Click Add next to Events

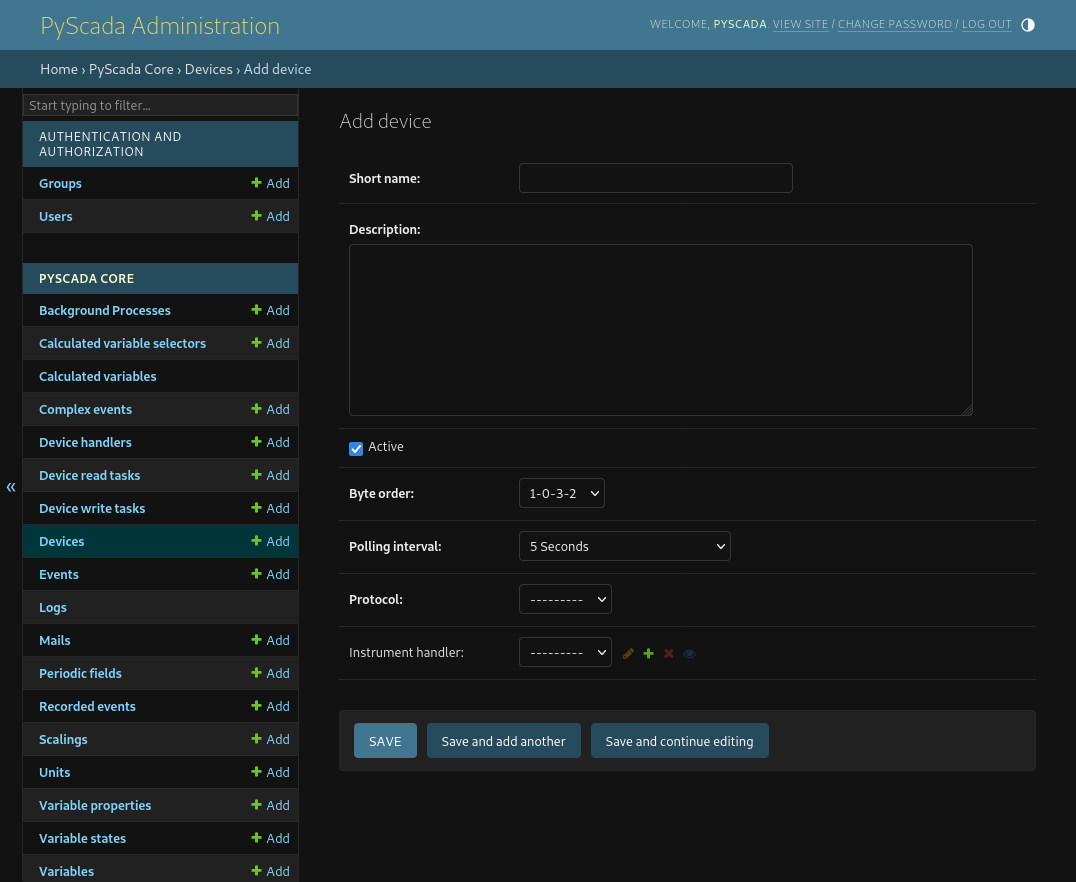[x=270, y=574]
